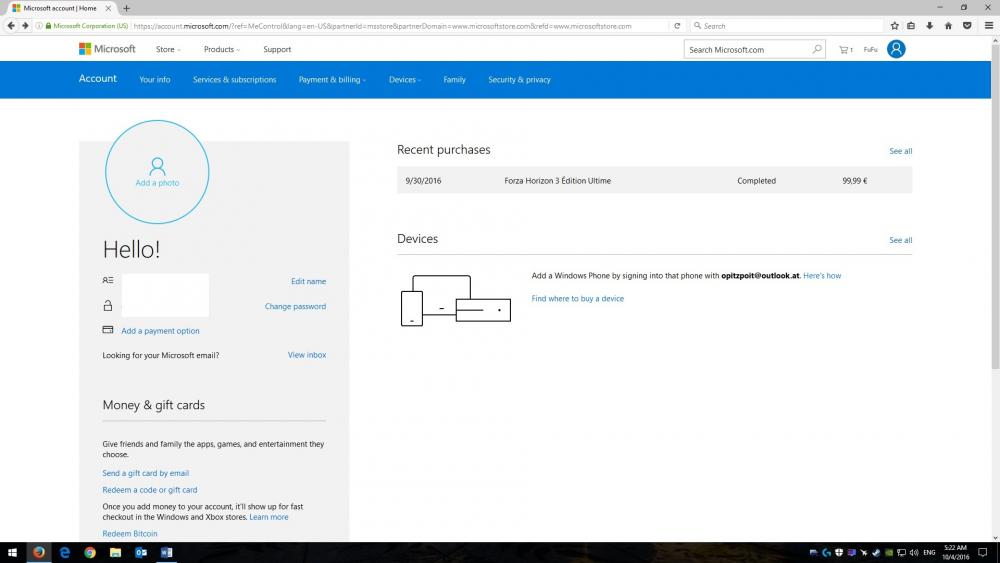This screenshot has height=563, width=1000.
Task: Open Firefox from the taskbar
Action: click(39, 553)
